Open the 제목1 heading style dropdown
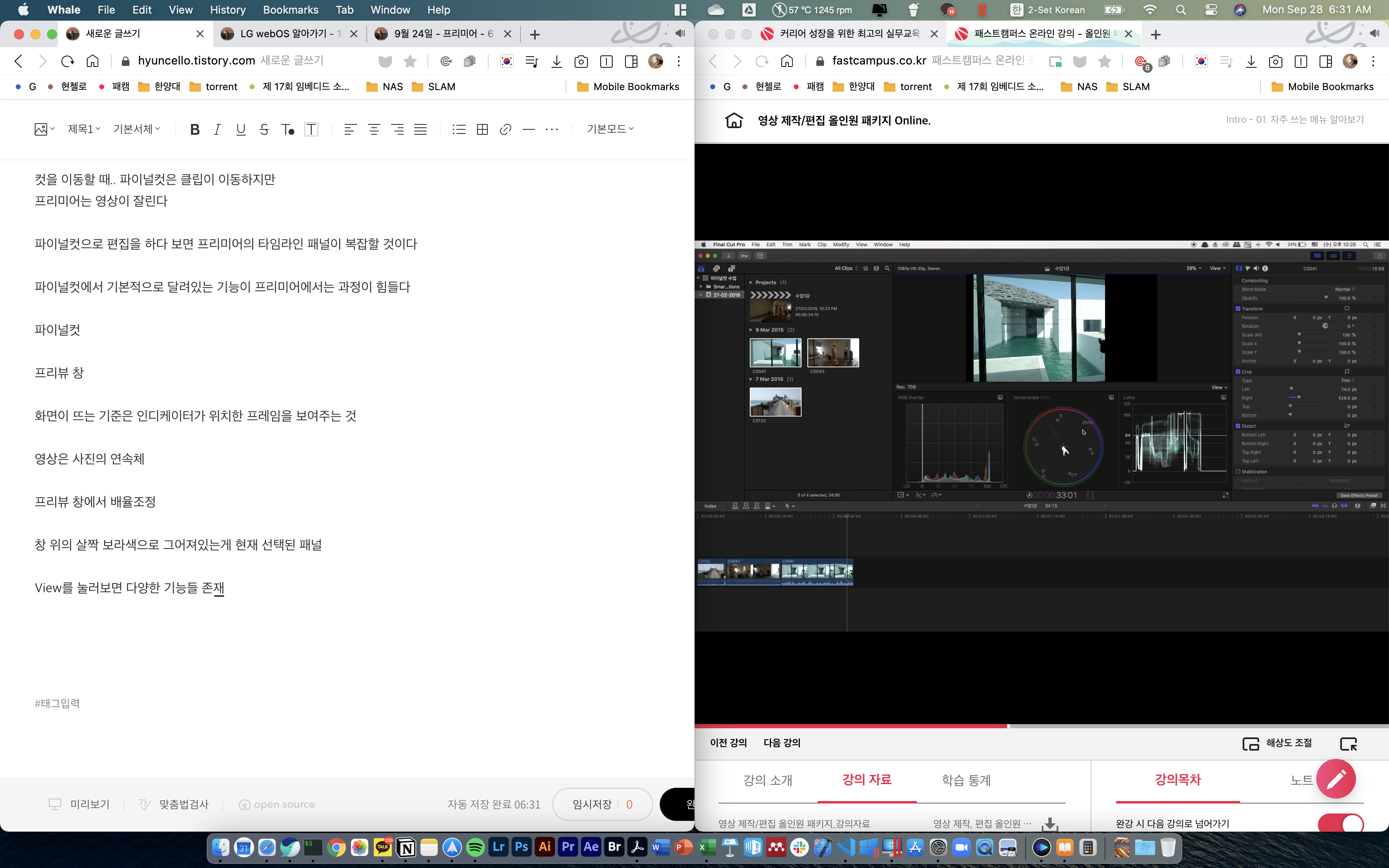This screenshot has height=868, width=1389. coord(84,129)
